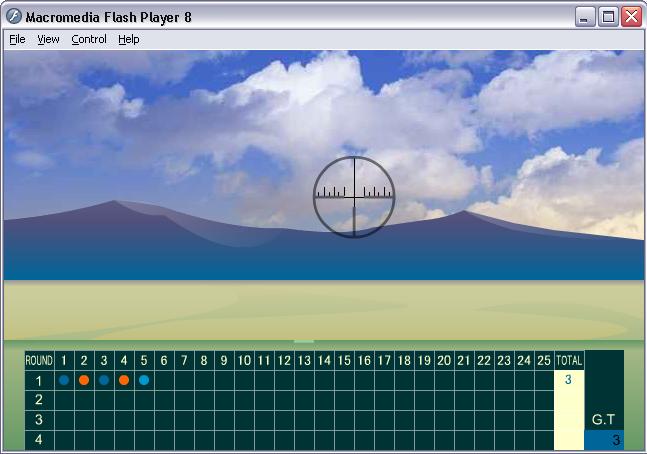Click column header 8

coord(204,361)
